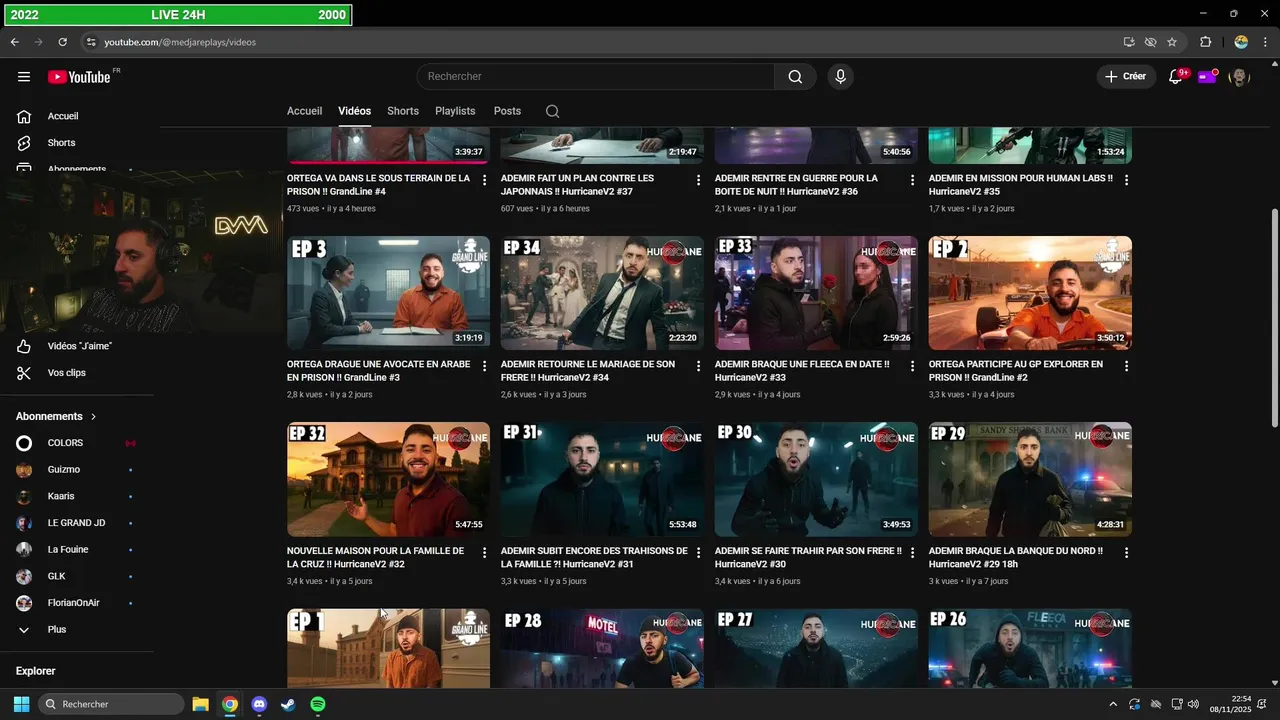
Task: Open options for MARIAGE DE SON FRERE video
Action: (x=699, y=366)
